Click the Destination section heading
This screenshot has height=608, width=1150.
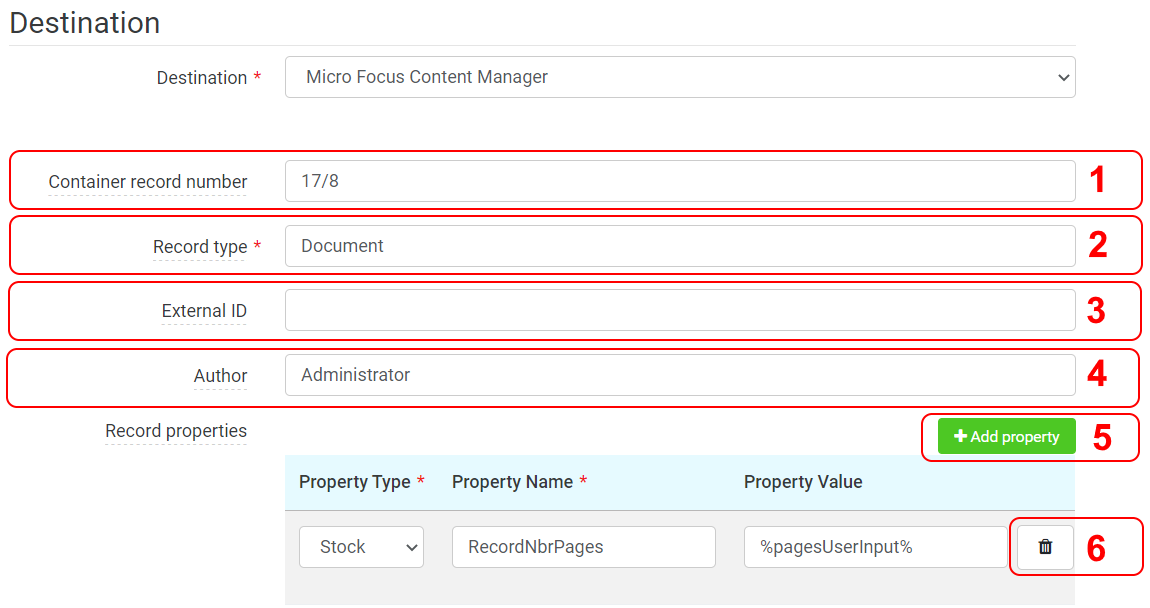tap(84, 23)
